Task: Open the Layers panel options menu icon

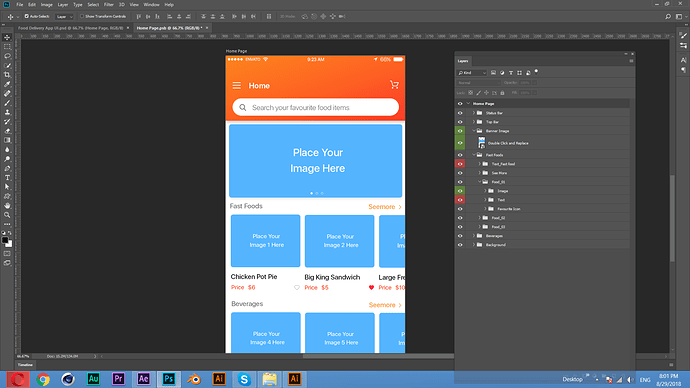Action: 631,61
